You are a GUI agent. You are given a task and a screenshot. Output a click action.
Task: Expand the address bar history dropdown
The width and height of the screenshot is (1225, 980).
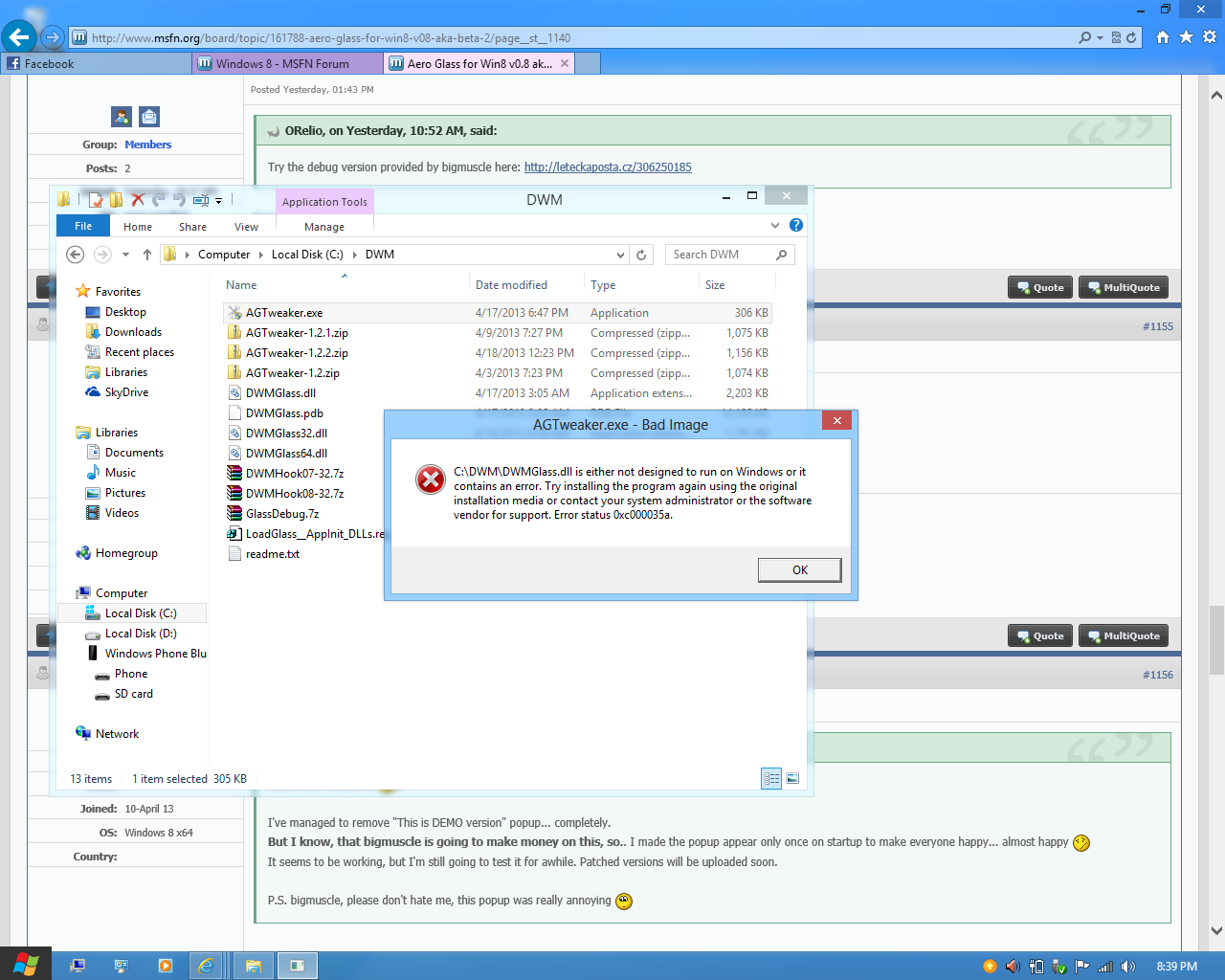pos(620,255)
